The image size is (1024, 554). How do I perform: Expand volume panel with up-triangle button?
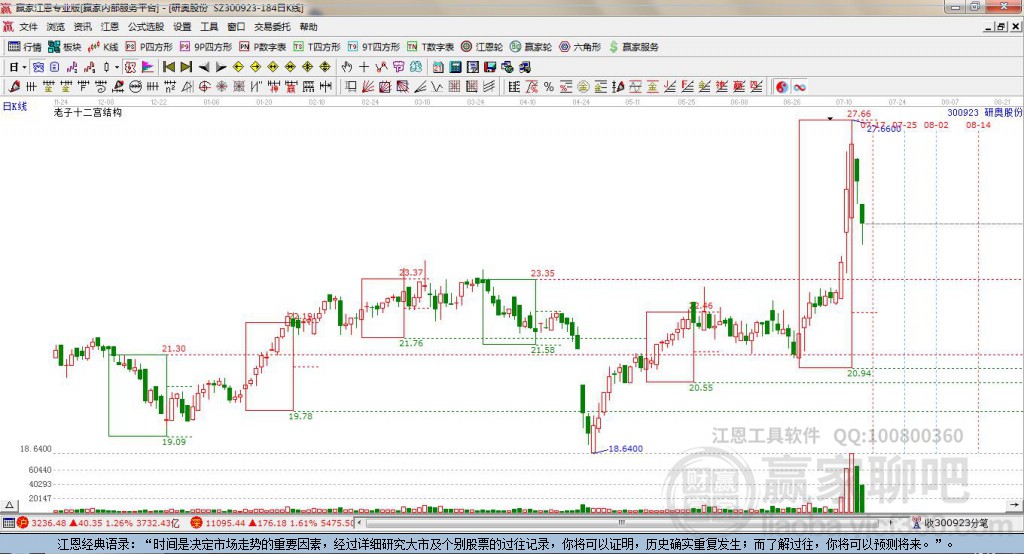tap(9, 505)
